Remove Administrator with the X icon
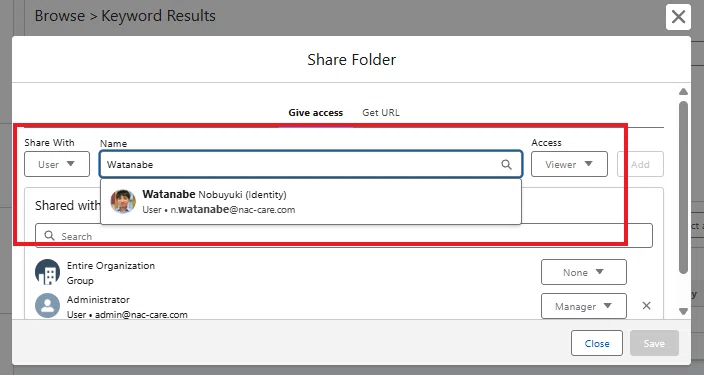704x375 pixels. (x=646, y=306)
